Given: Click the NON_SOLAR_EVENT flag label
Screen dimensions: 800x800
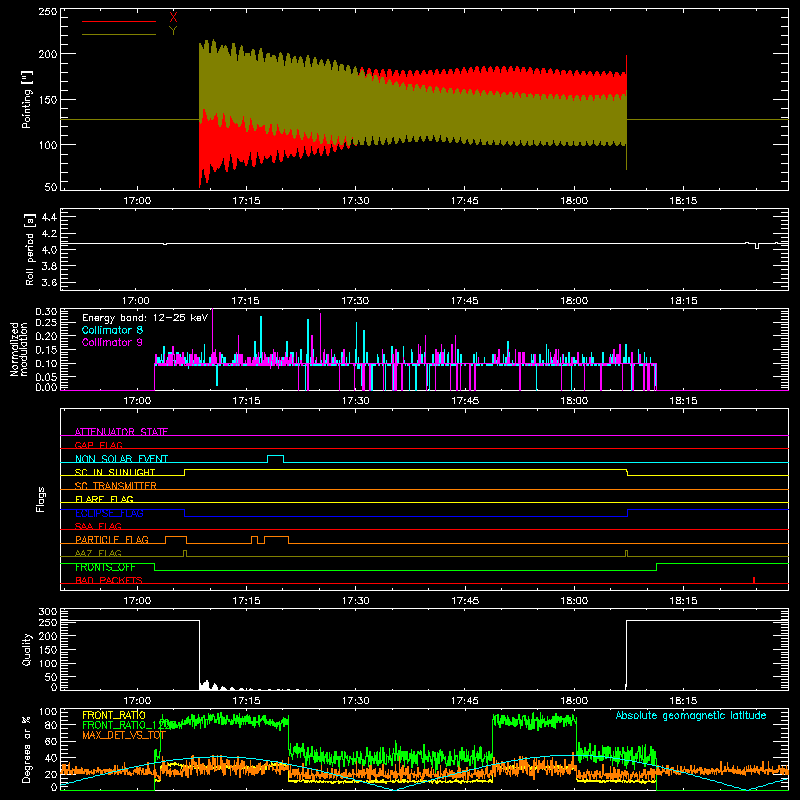Looking at the screenshot, I should pos(121,459).
